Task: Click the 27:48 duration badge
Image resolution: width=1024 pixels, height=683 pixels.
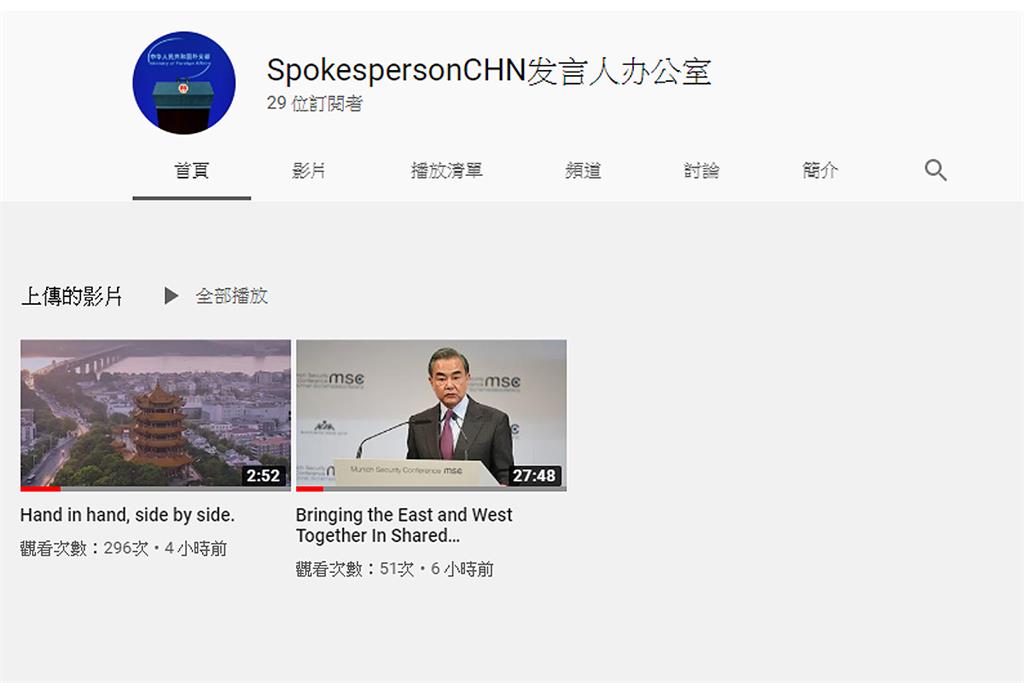Action: pos(534,475)
